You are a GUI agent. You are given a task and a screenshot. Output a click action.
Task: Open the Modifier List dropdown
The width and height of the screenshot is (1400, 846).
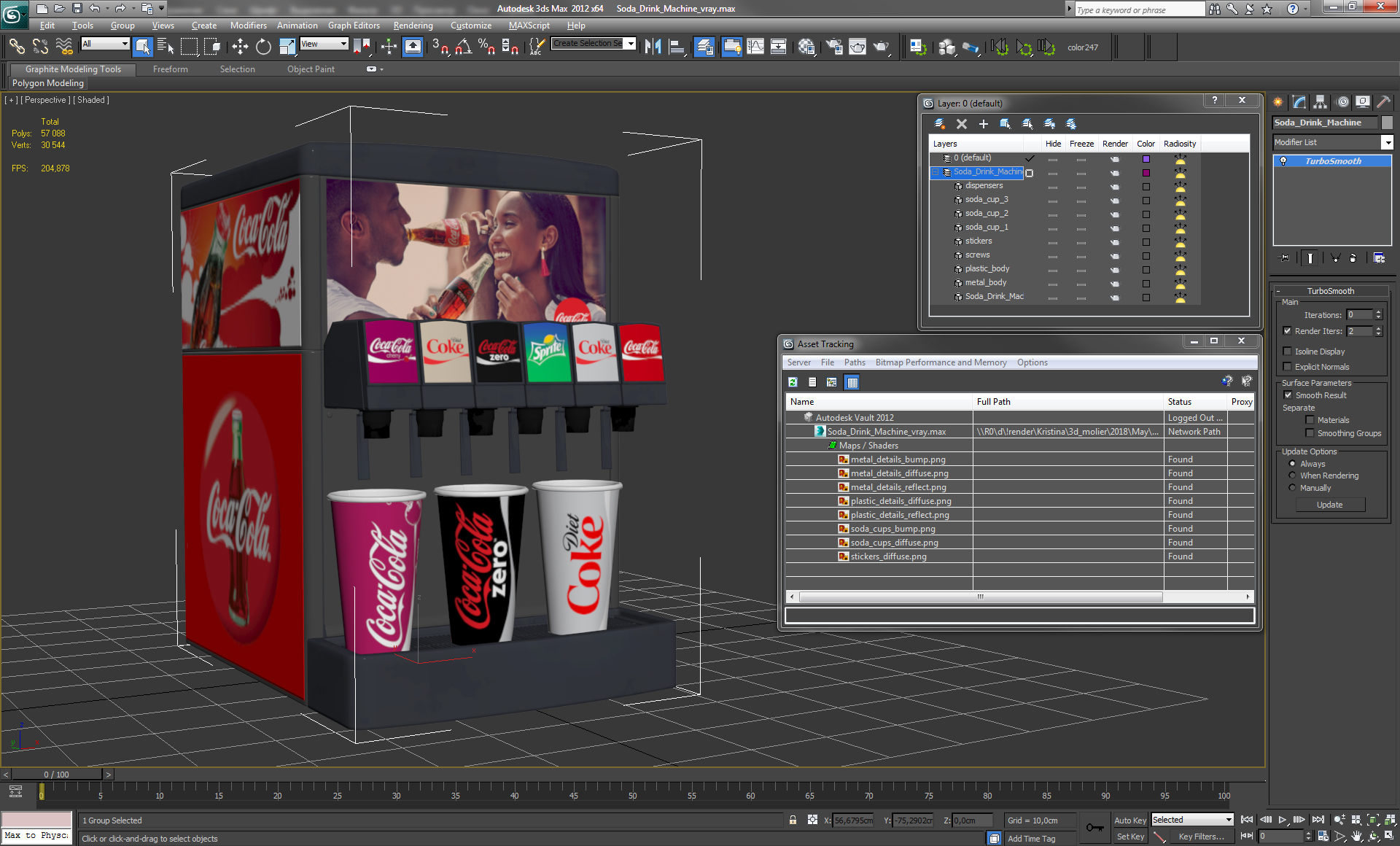[1387, 142]
